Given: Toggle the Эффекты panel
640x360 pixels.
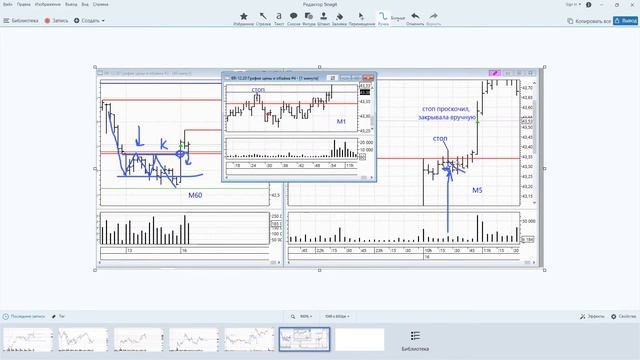Looking at the screenshot, I should (593, 316).
